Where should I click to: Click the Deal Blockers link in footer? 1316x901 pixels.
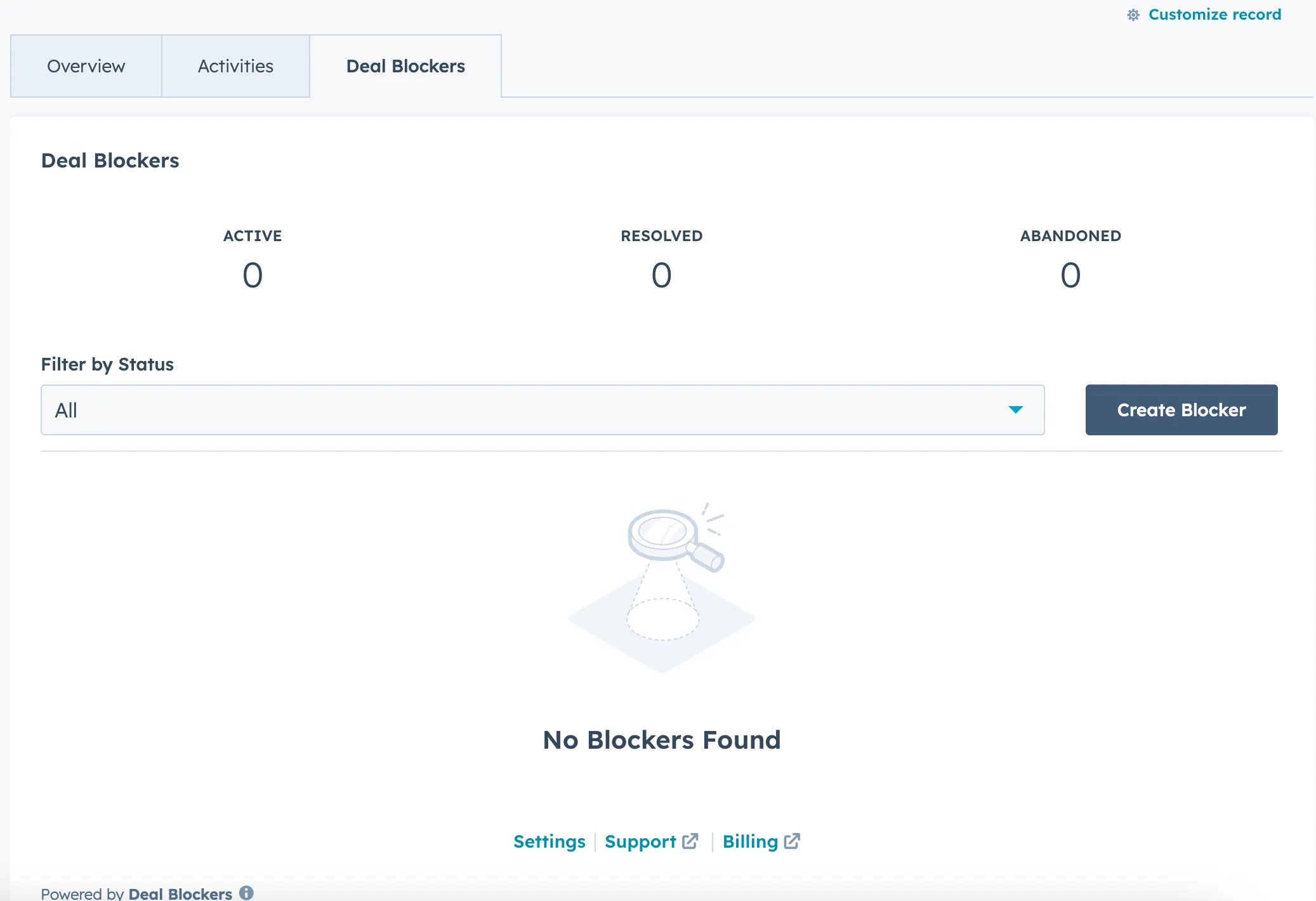pos(180,893)
